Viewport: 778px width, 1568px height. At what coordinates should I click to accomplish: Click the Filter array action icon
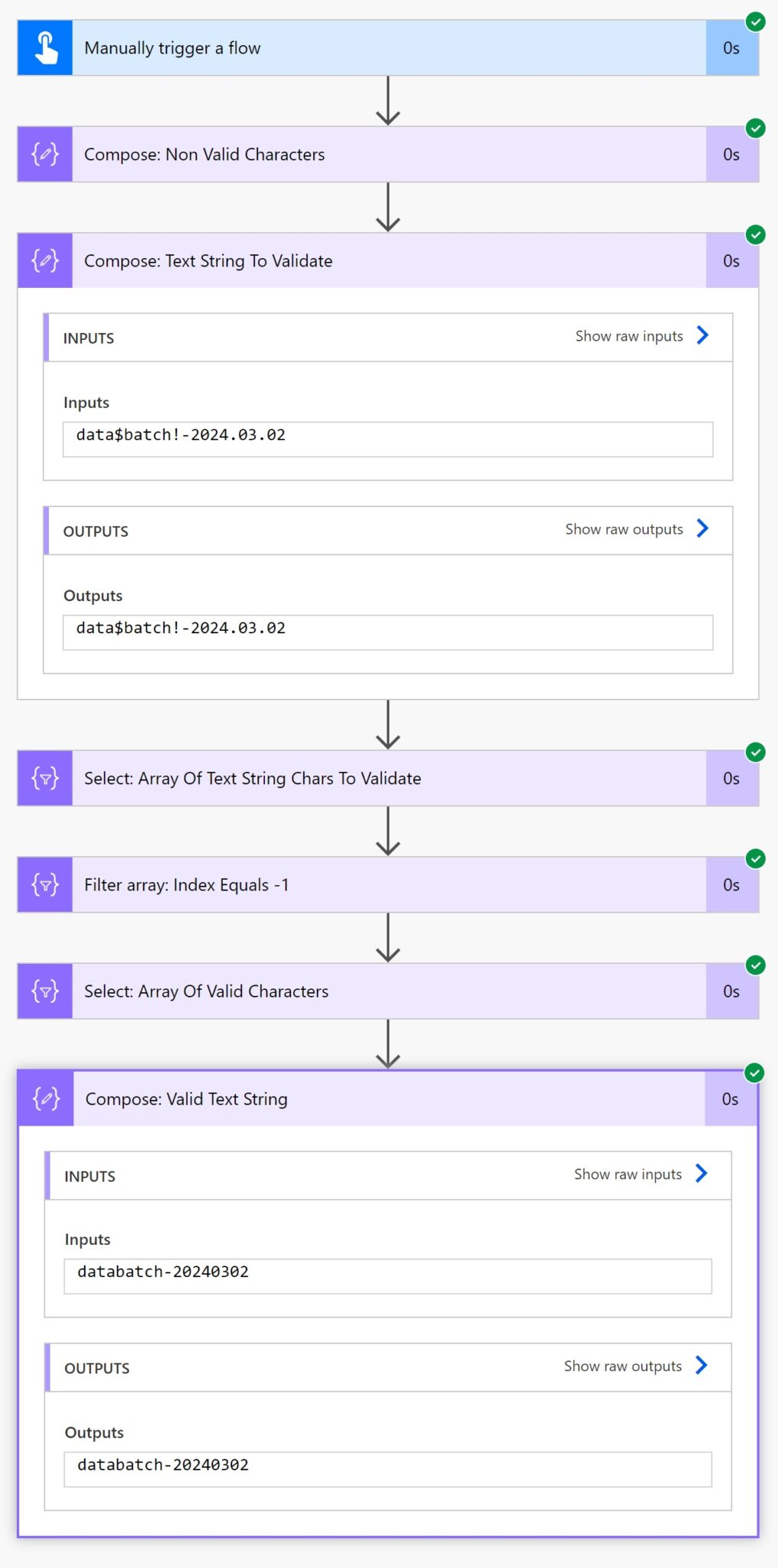coord(45,885)
